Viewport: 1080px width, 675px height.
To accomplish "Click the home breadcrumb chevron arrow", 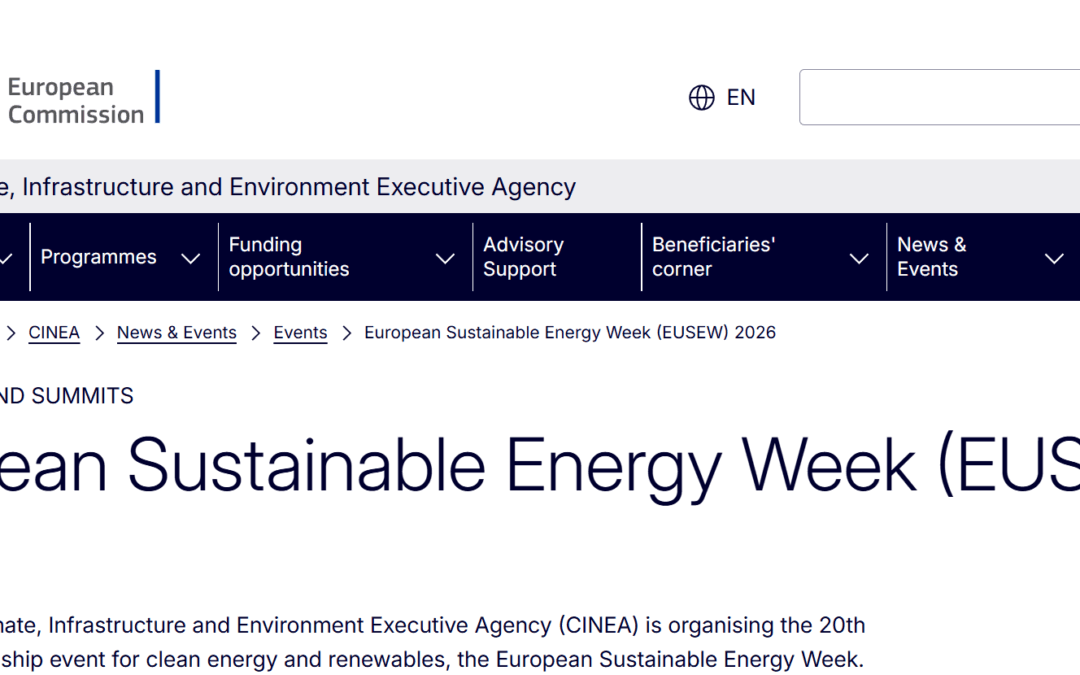I will (10, 332).
